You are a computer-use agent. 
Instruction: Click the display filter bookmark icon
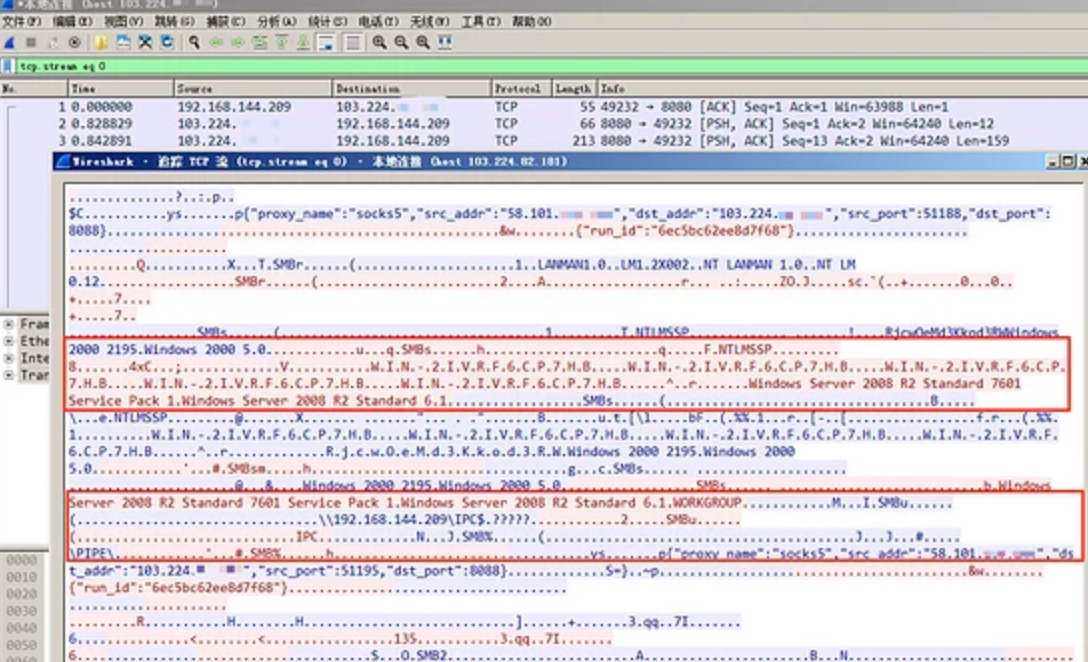tap(8, 67)
